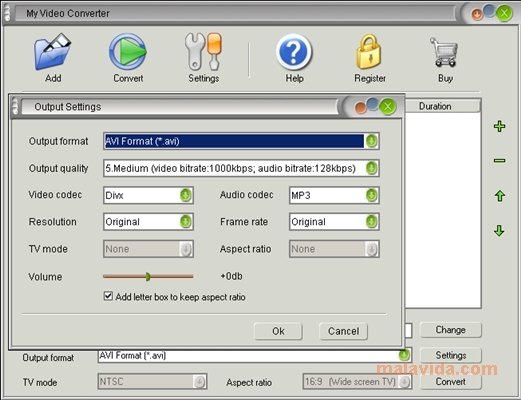Screen dimensions: 521x400
Task: Click the Buy shopping cart icon
Action: 444,52
